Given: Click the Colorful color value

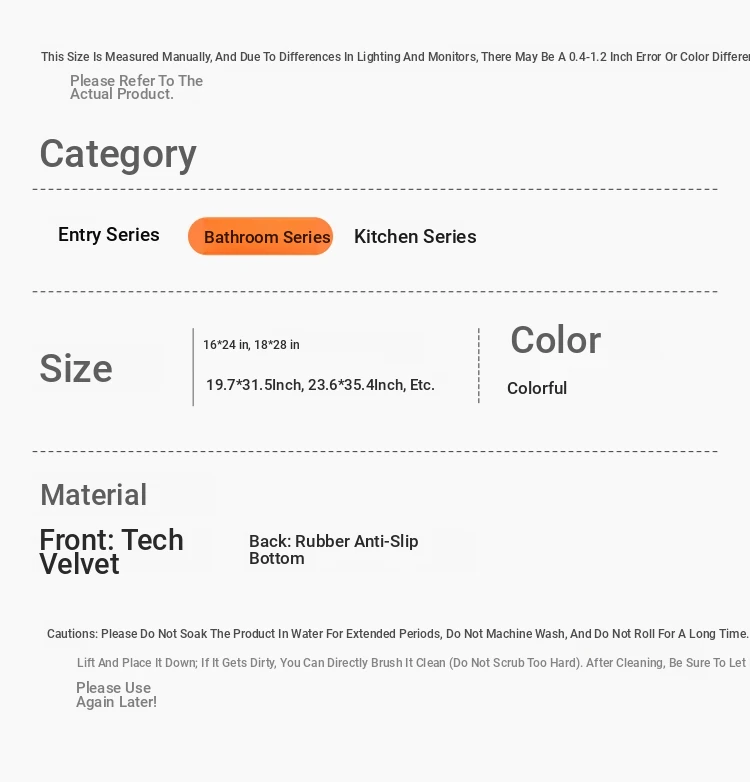Looking at the screenshot, I should 537,388.
